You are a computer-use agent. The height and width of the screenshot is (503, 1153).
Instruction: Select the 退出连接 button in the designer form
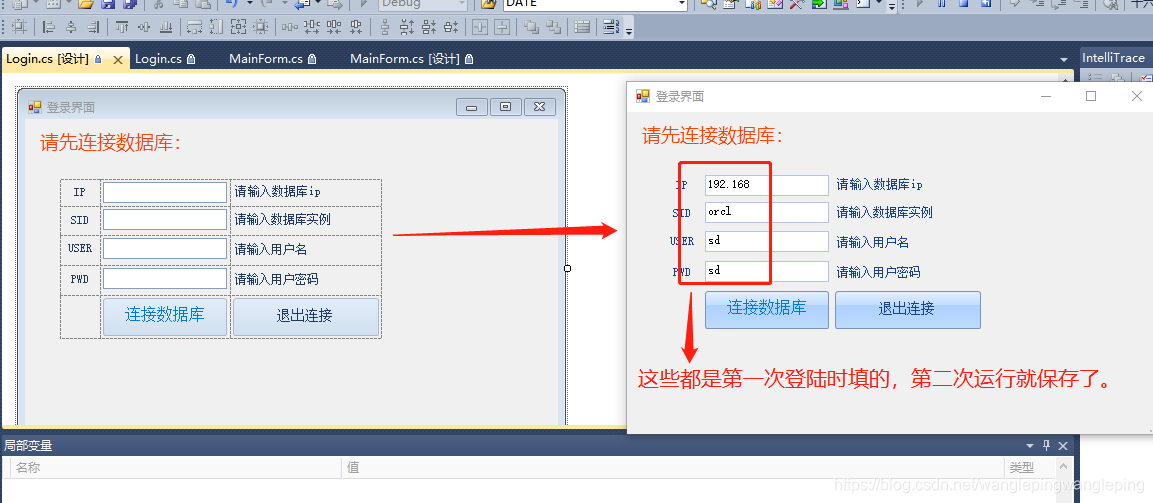(306, 317)
